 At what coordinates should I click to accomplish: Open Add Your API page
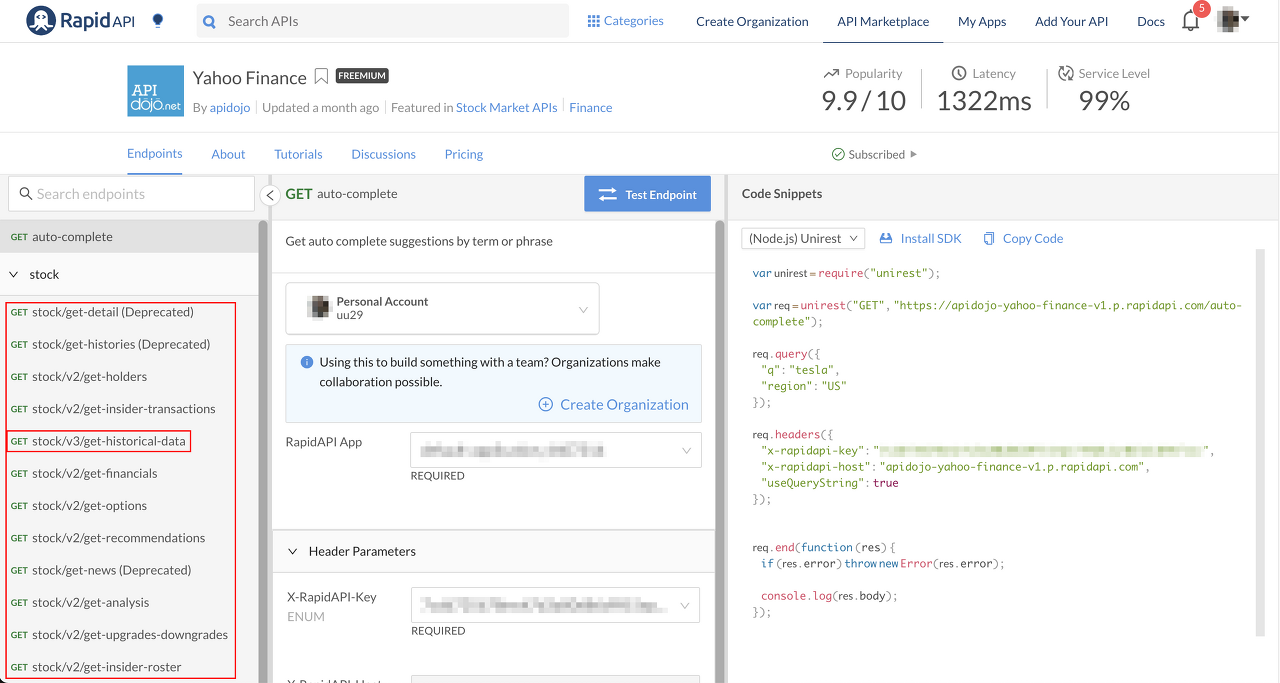click(1072, 21)
